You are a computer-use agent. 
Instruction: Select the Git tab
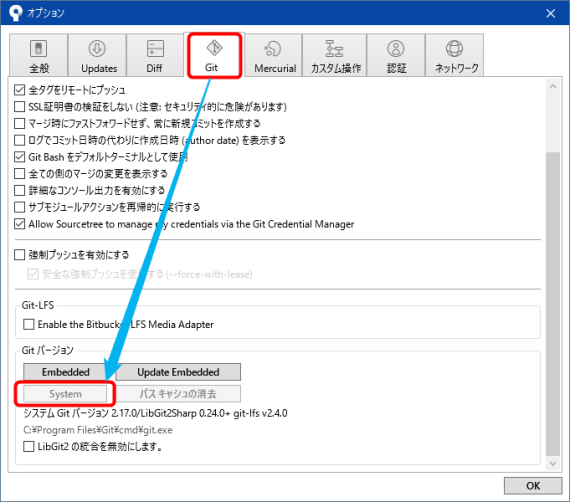click(214, 55)
